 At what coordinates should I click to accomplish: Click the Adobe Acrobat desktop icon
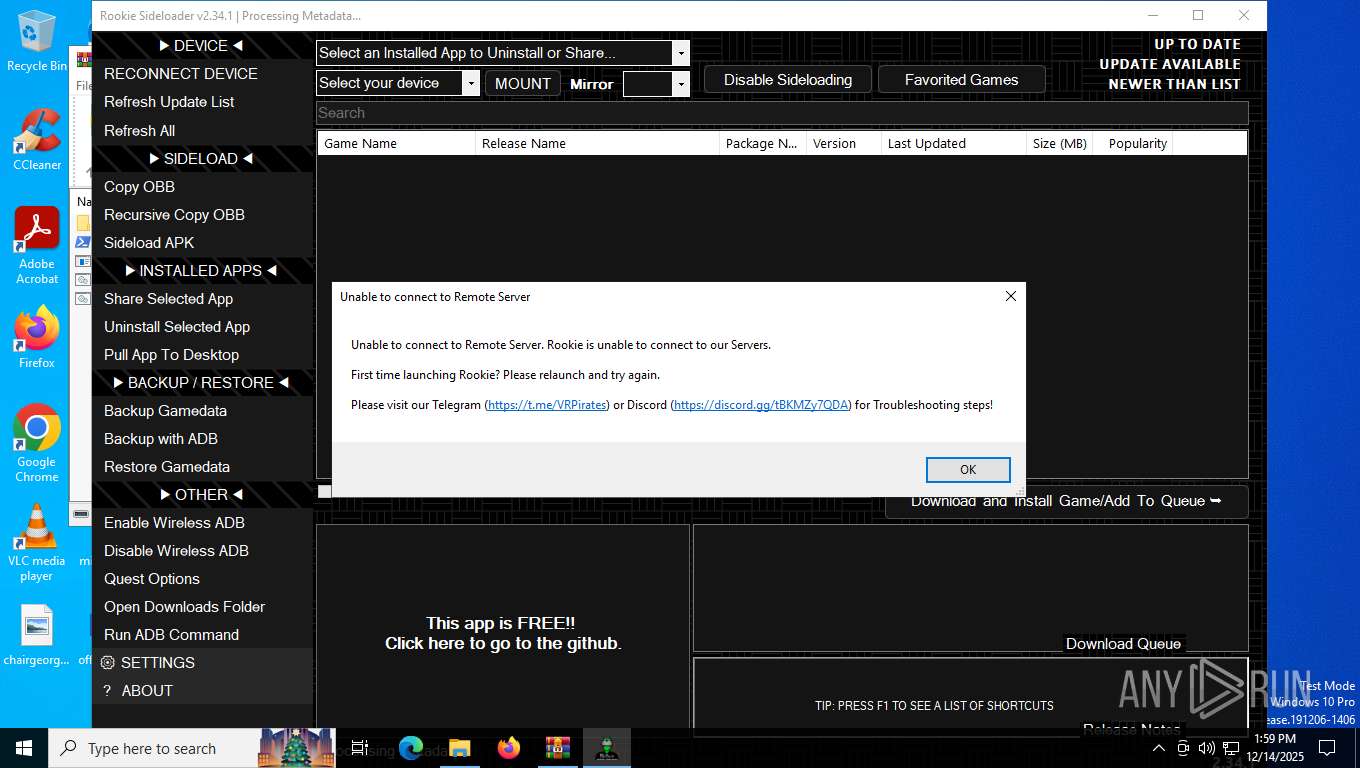[37, 246]
